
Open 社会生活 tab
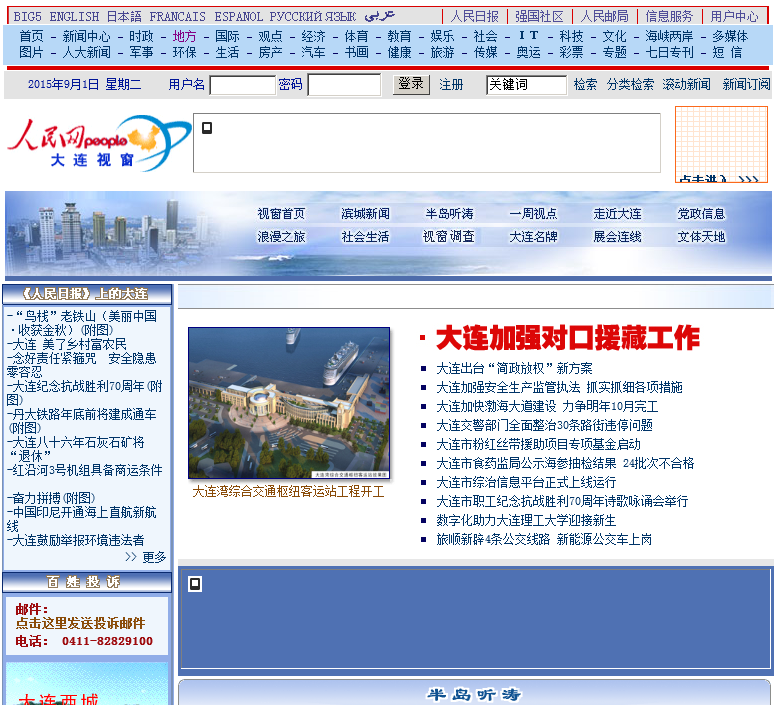tap(365, 237)
